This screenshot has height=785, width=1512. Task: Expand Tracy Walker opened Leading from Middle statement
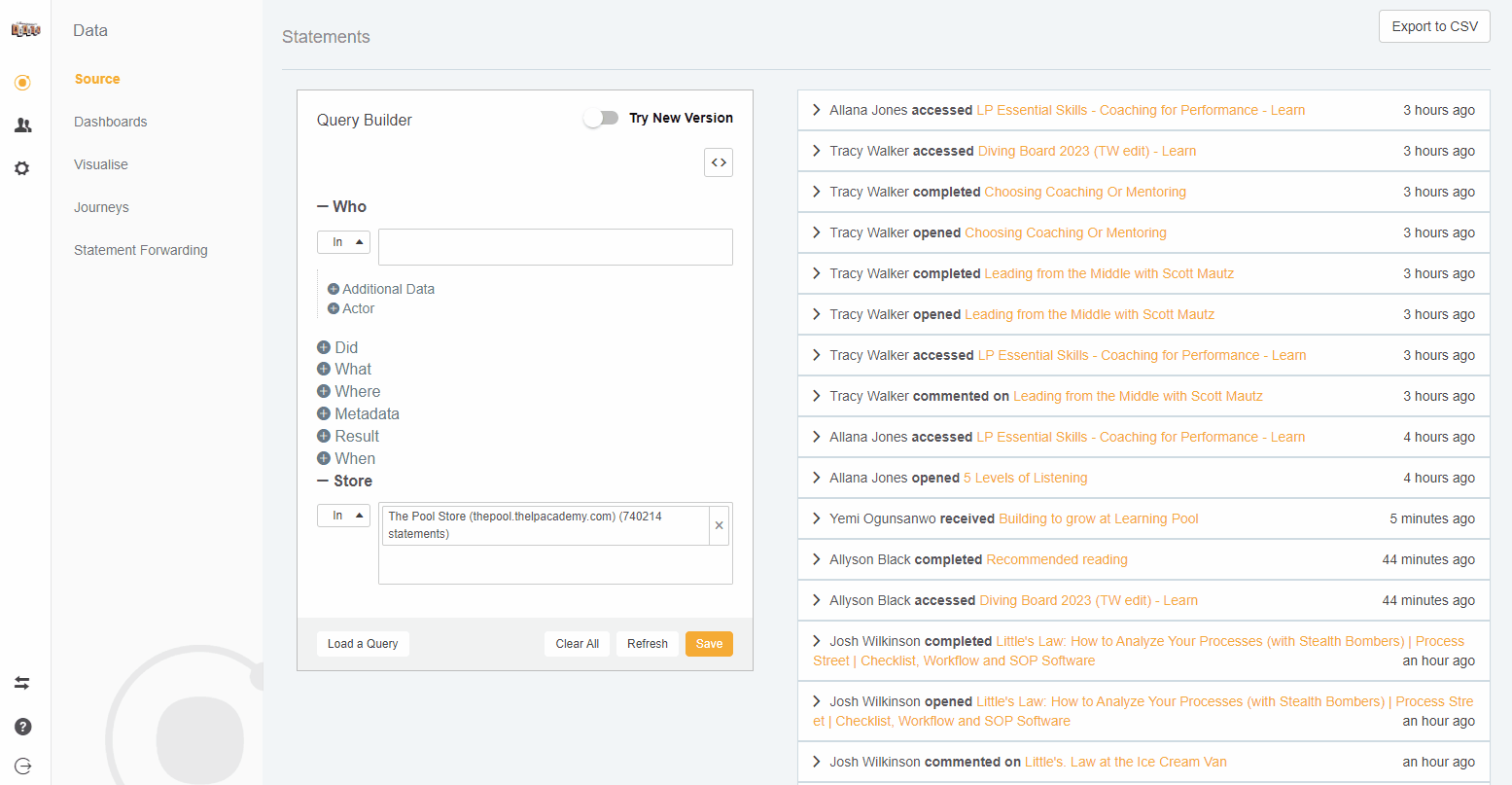(817, 314)
